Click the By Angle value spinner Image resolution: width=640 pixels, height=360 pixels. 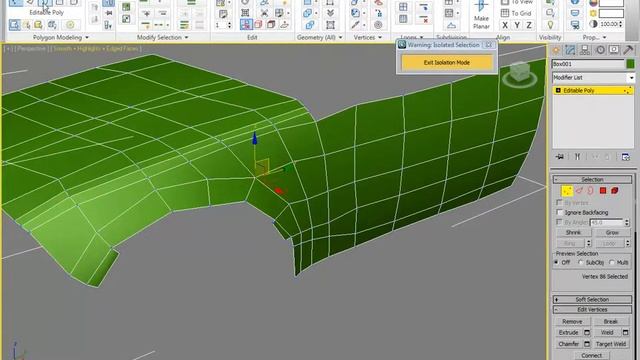[627, 222]
